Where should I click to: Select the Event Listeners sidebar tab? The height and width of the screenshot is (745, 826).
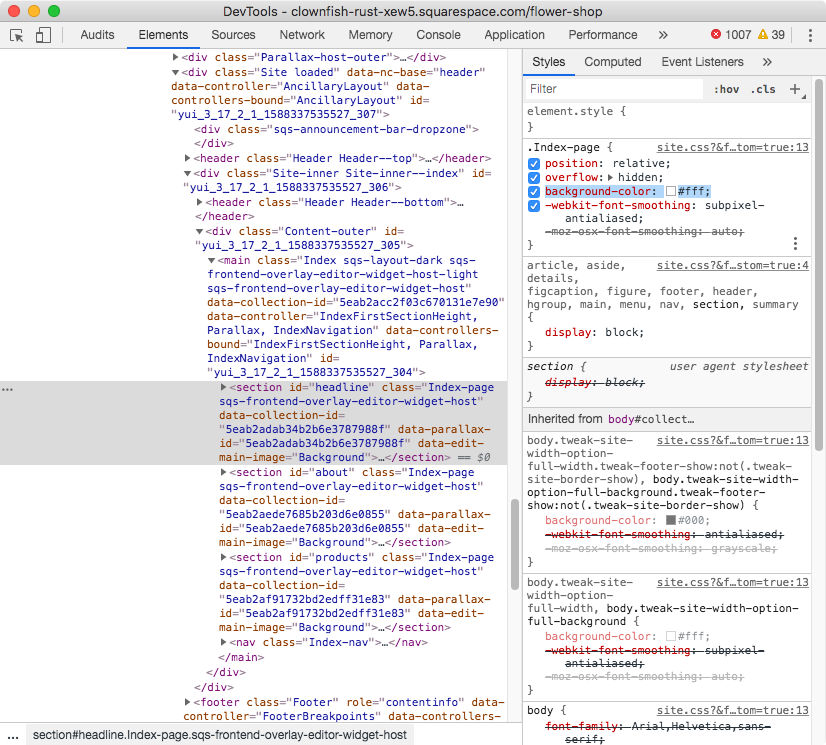702,62
